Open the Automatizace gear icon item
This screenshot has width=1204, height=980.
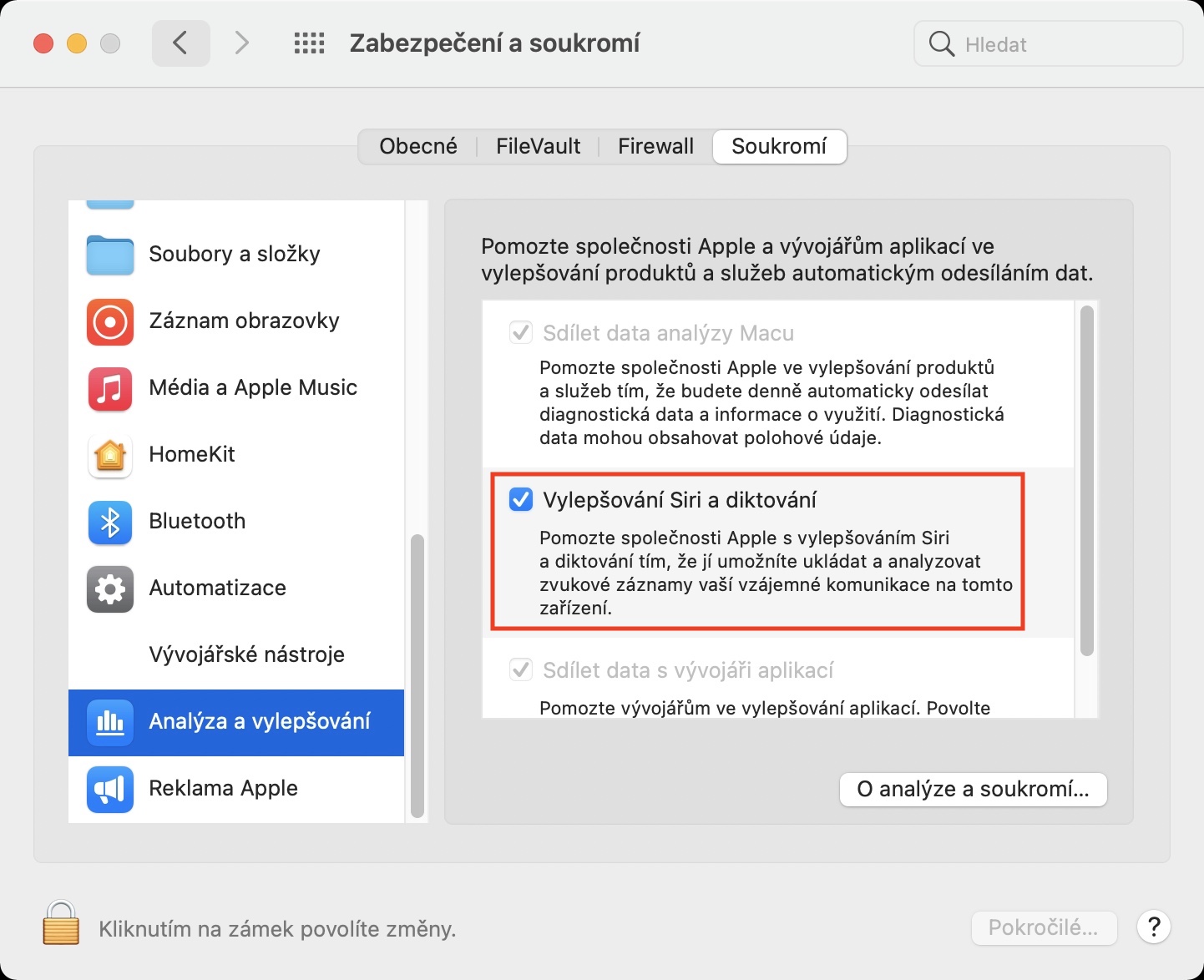(110, 589)
